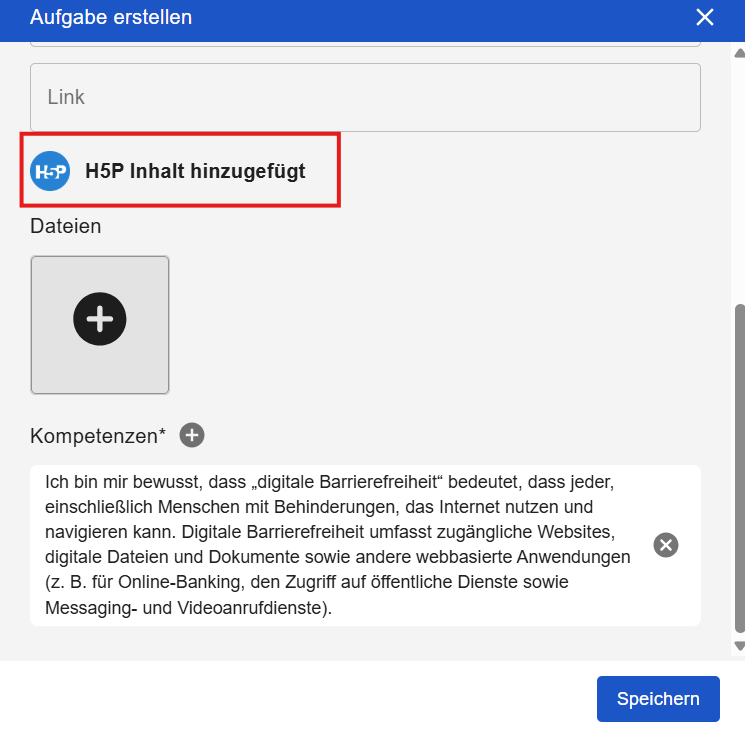
Task: Click the Kompetenzen* section label
Action: click(x=98, y=436)
